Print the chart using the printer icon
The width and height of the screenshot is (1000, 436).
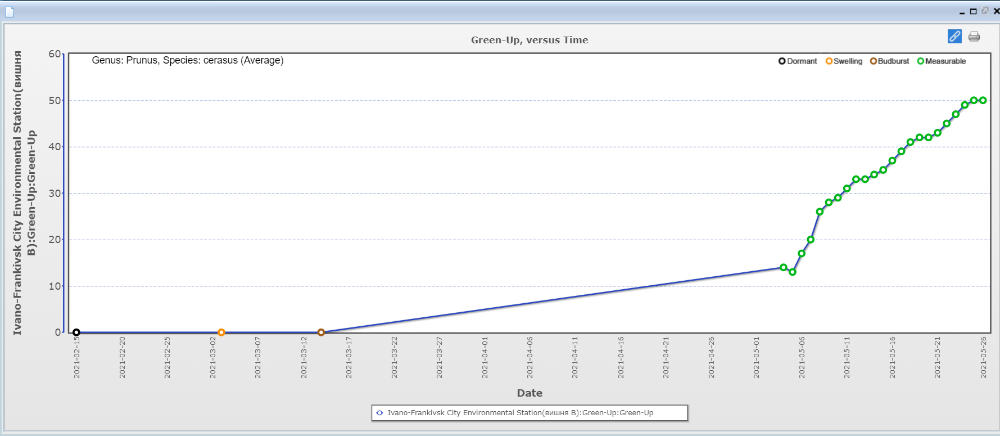974,36
